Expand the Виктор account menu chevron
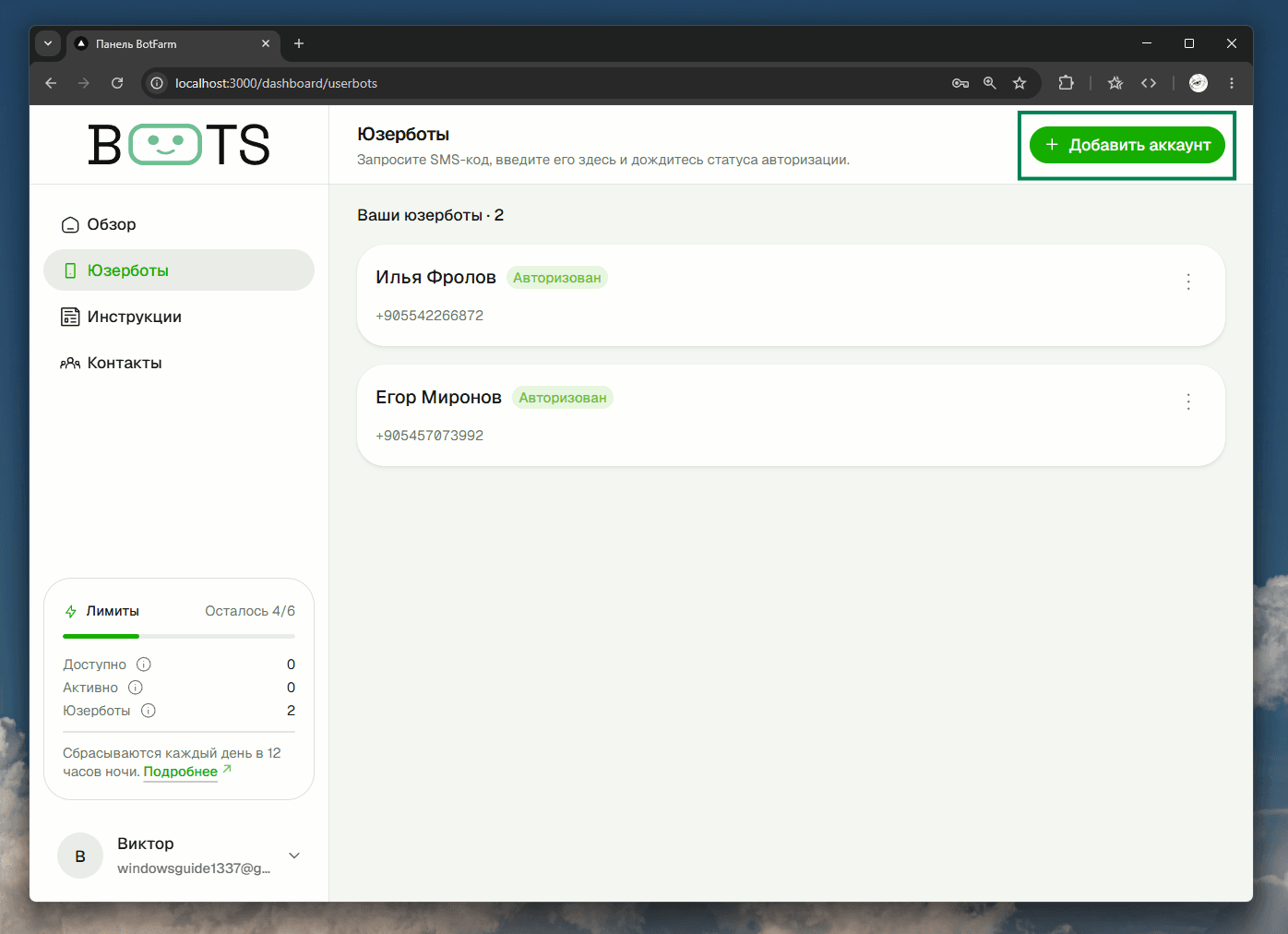 (x=294, y=856)
